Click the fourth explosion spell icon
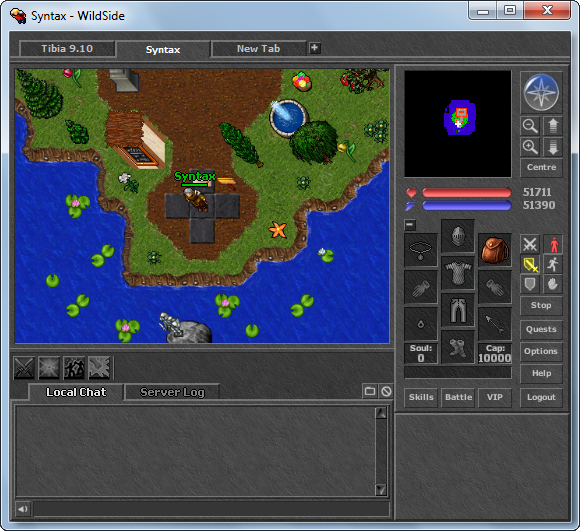The width and height of the screenshot is (580, 531). (99, 368)
